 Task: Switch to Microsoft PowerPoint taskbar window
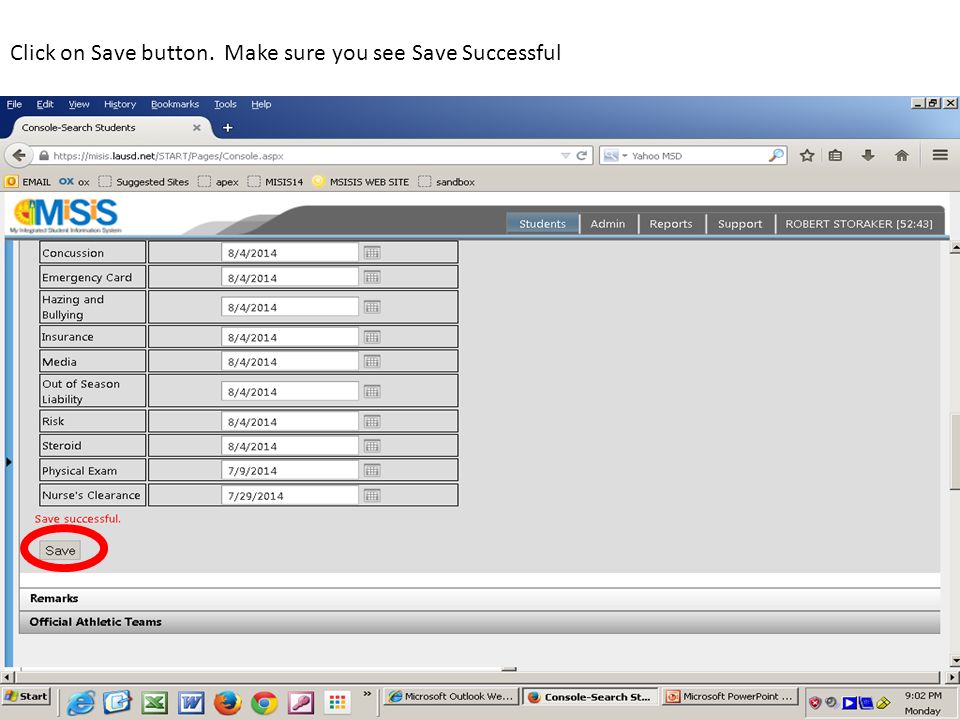732,696
